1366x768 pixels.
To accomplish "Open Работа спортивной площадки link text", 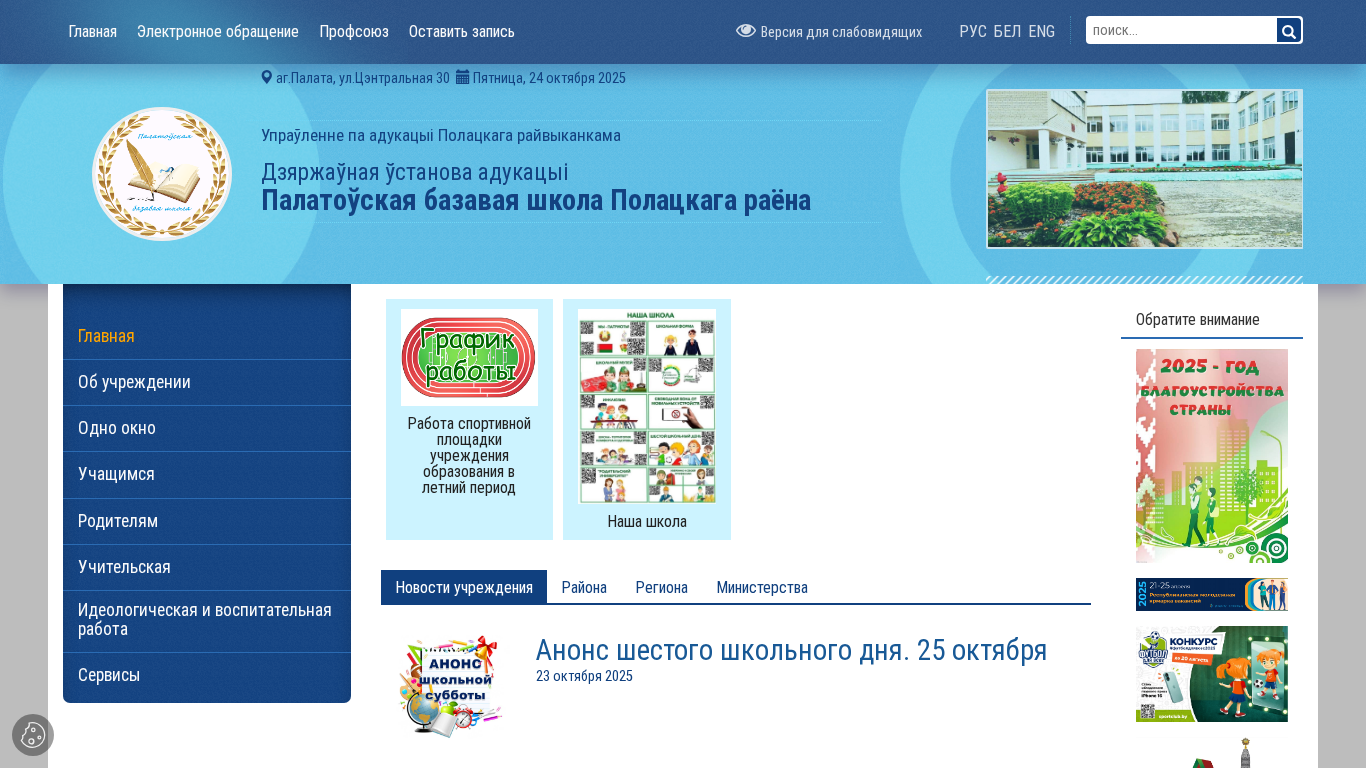I will click(x=469, y=456).
